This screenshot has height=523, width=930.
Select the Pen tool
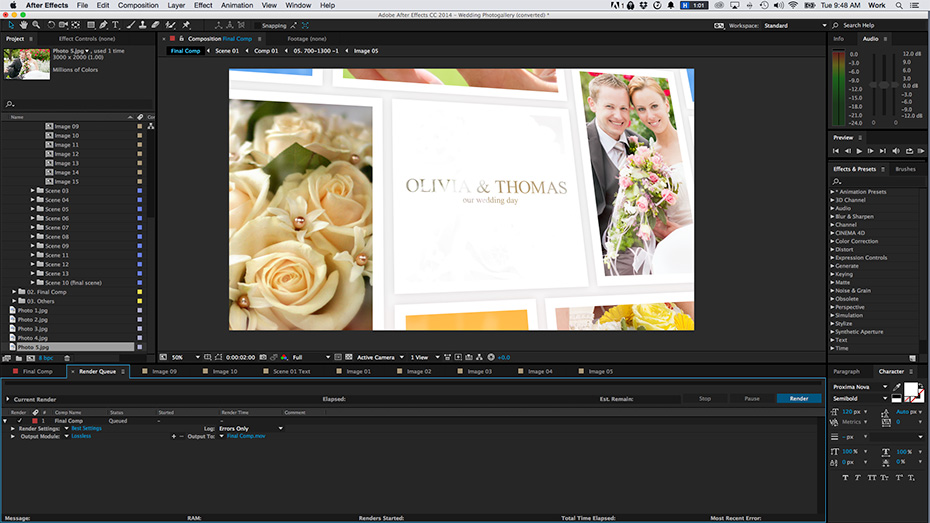[x=102, y=25]
